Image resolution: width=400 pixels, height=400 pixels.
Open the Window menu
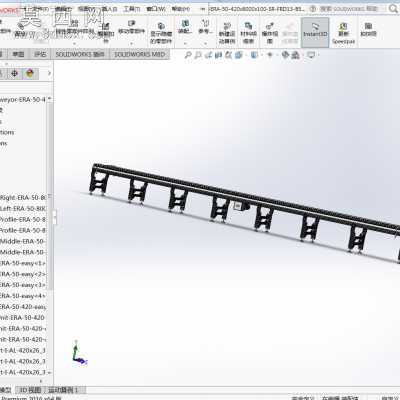click(x=156, y=9)
